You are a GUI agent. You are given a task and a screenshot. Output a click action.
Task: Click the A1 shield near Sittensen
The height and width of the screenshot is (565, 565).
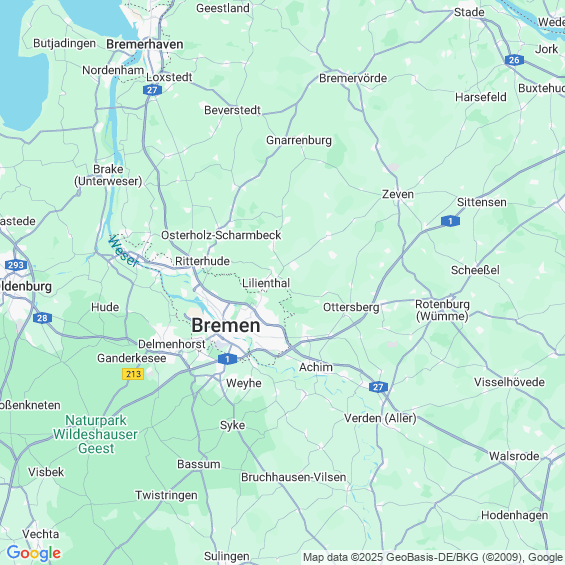click(450, 221)
